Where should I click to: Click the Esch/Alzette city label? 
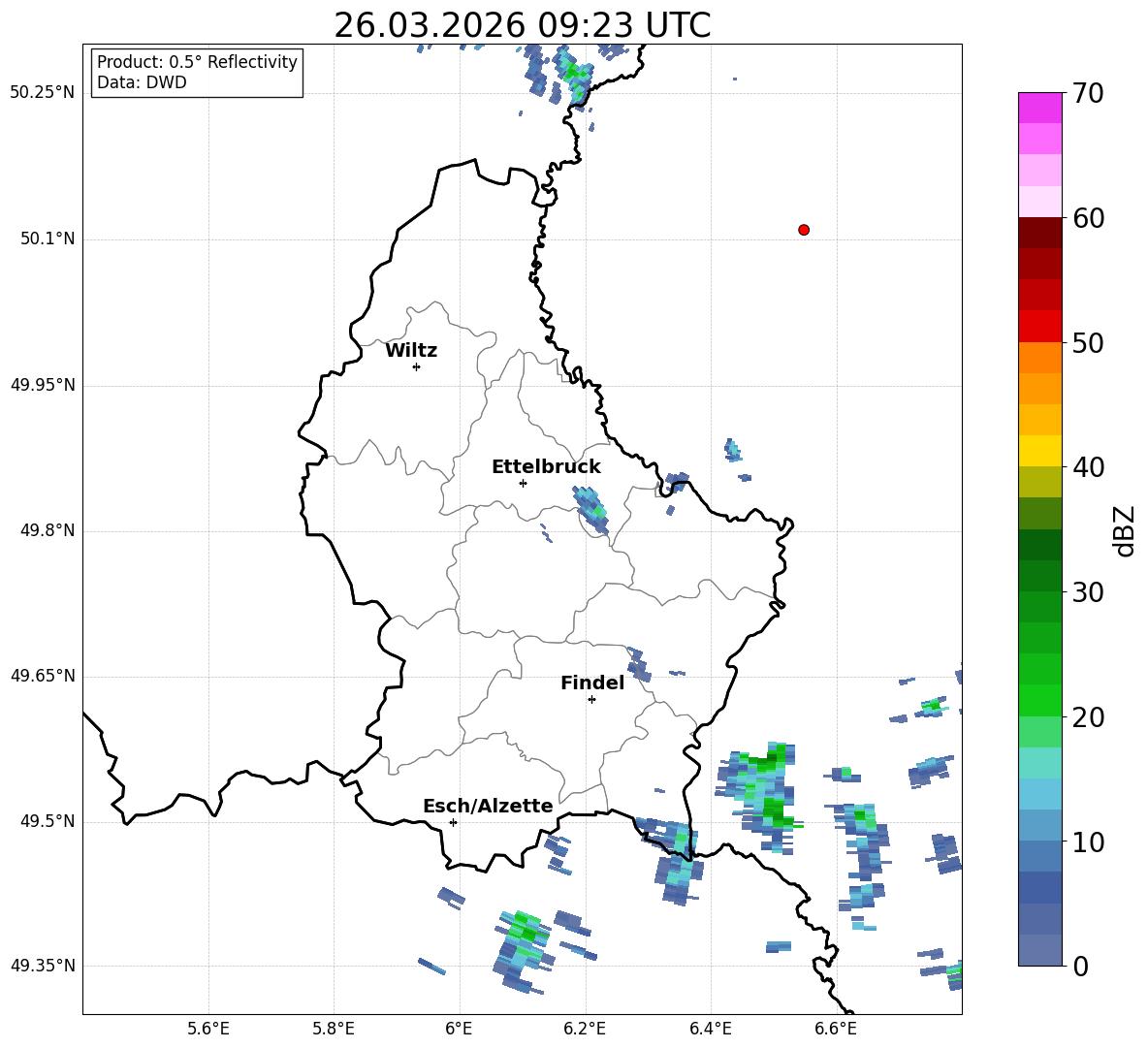(x=489, y=807)
